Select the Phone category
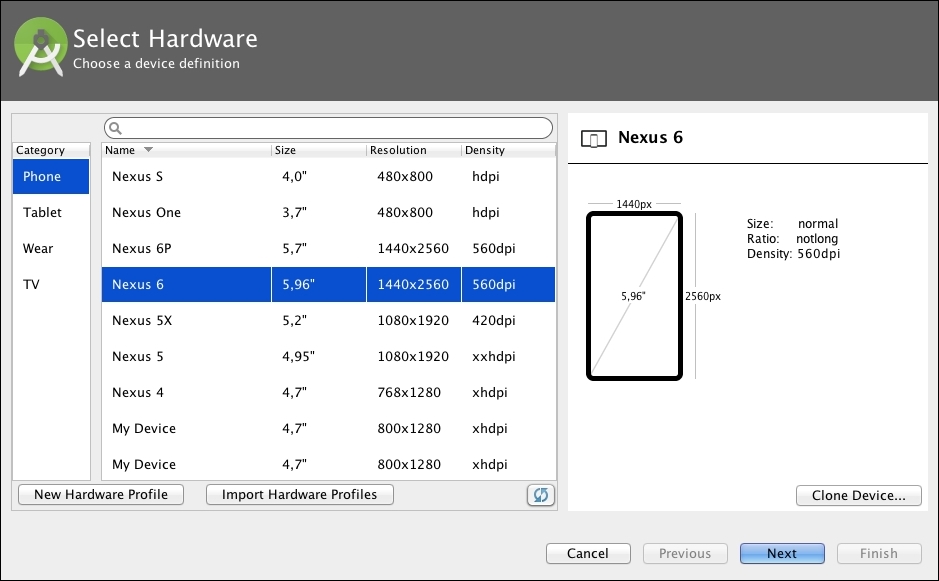 point(51,177)
